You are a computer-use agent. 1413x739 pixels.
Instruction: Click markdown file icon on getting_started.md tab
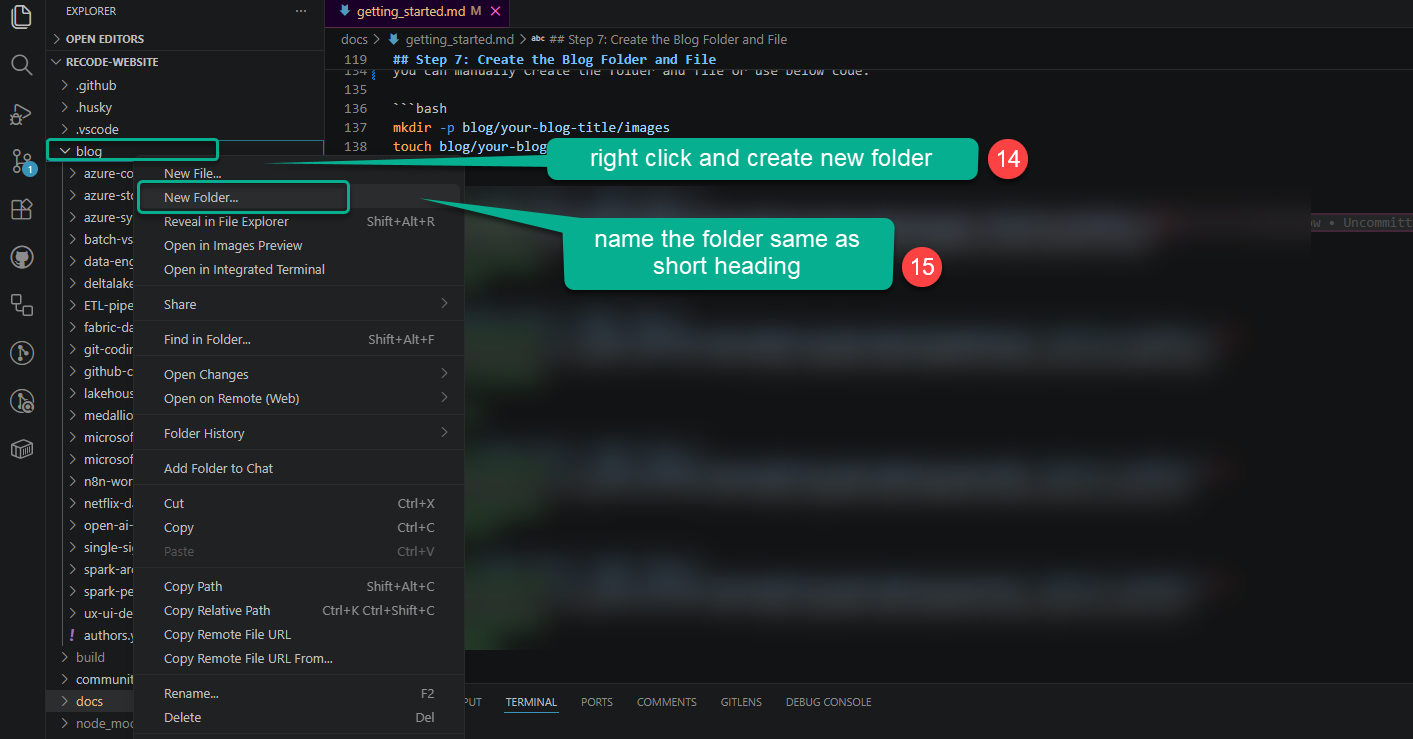click(x=345, y=11)
